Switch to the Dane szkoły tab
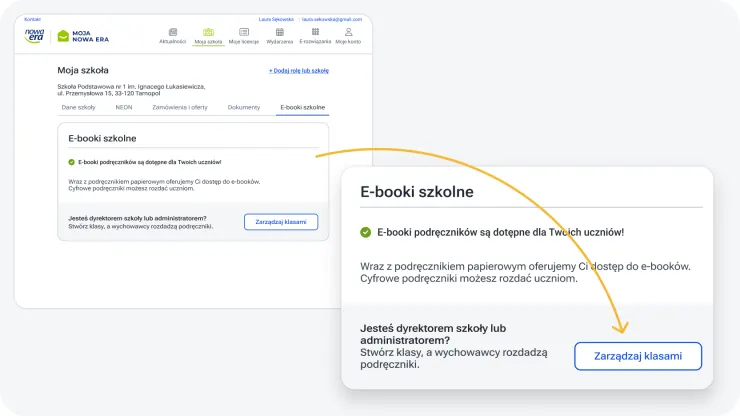The width and height of the screenshot is (740, 416). click(77, 107)
